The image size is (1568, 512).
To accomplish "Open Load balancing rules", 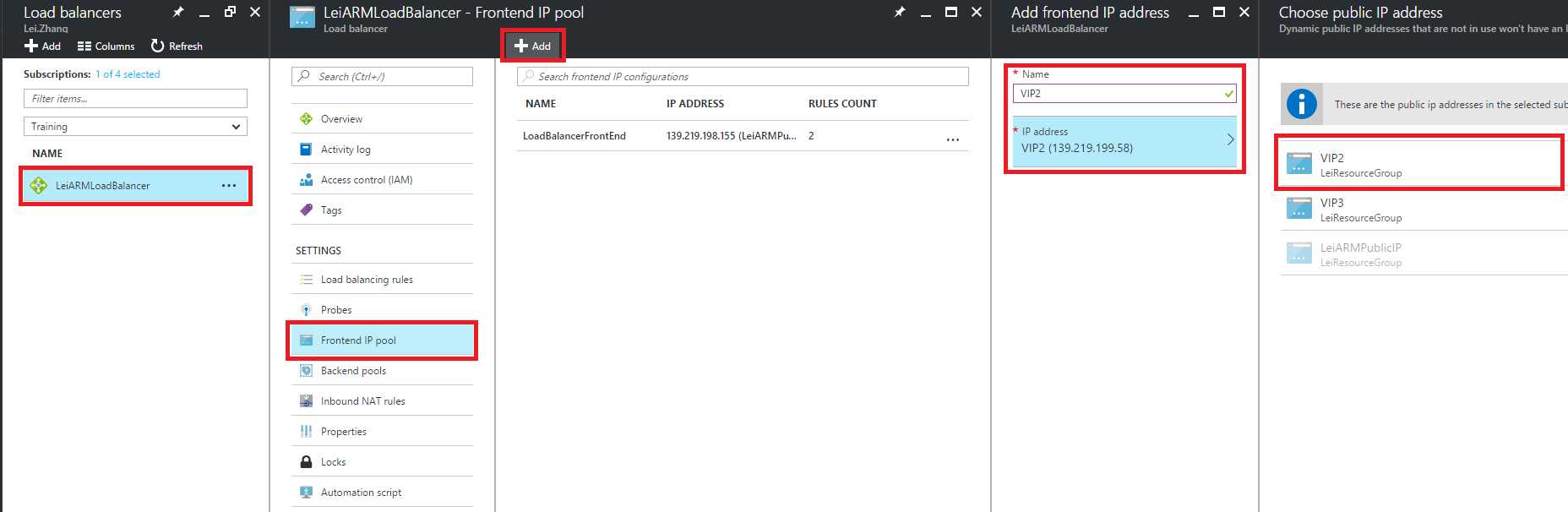I will (382, 280).
